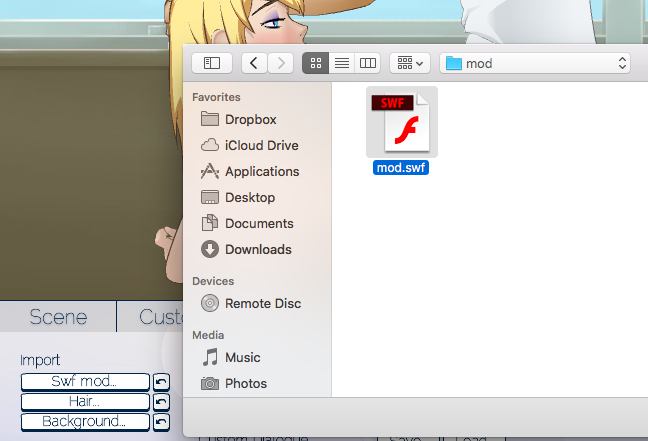Go forward using the forward arrow
This screenshot has height=441, width=648.
(281, 63)
